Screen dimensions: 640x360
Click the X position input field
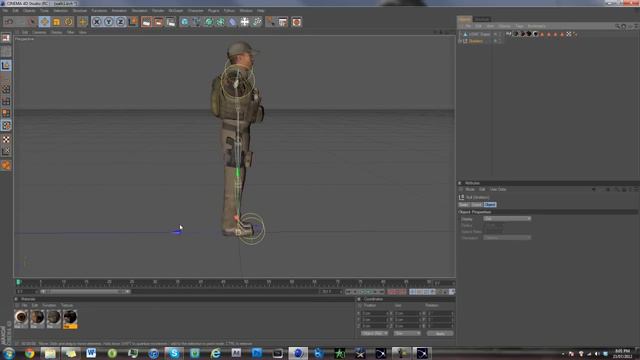tap(374, 314)
